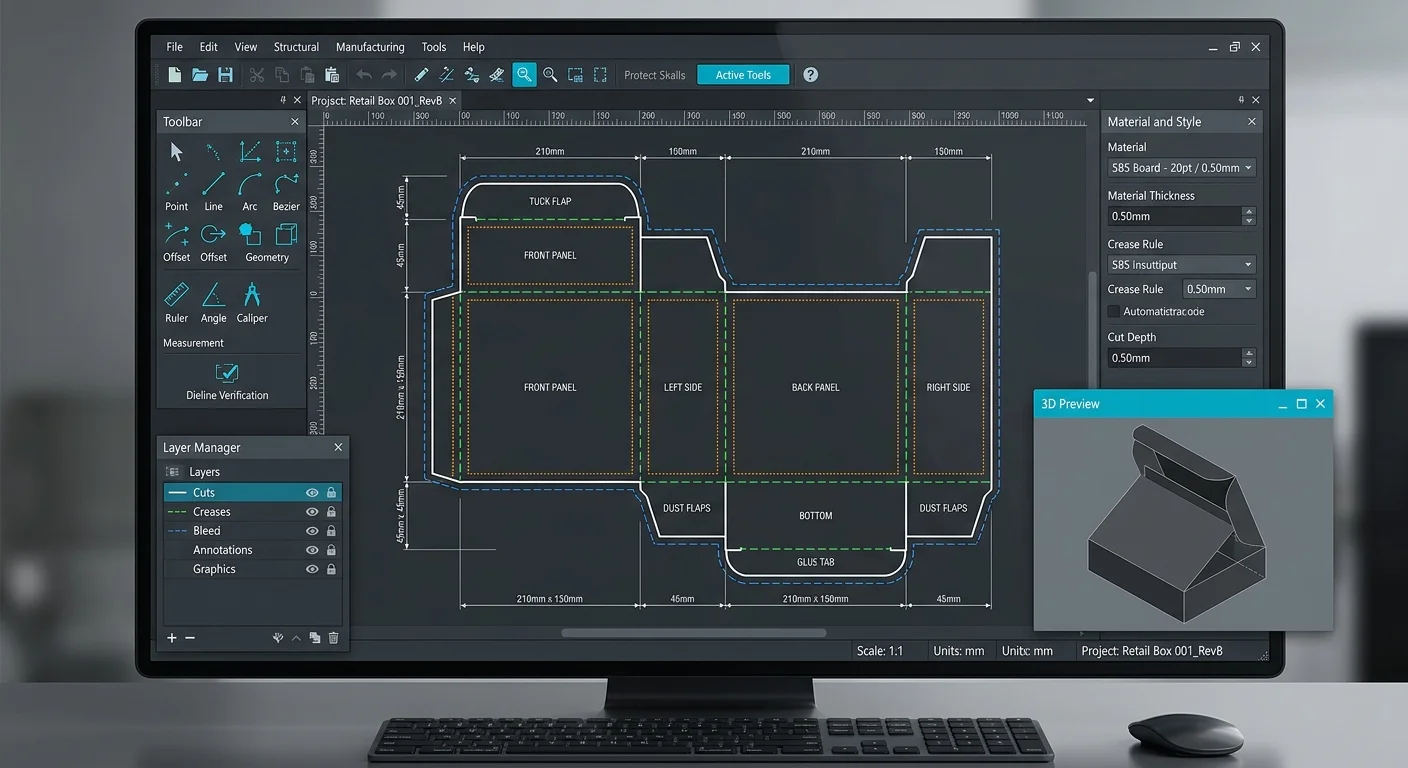
Task: Expand the Crease Rule SBS dropdown
Action: (1180, 264)
